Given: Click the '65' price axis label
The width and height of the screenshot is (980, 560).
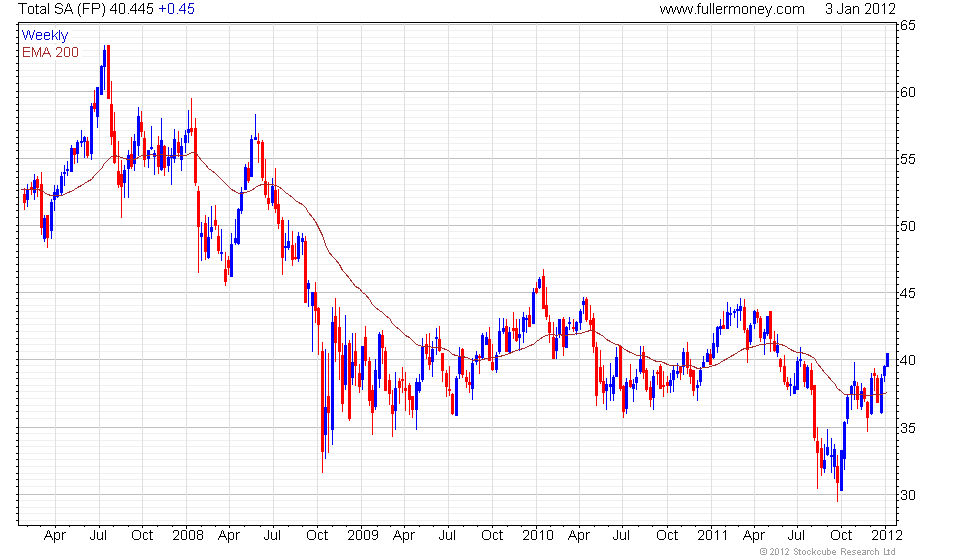Looking at the screenshot, I should pos(908,26).
